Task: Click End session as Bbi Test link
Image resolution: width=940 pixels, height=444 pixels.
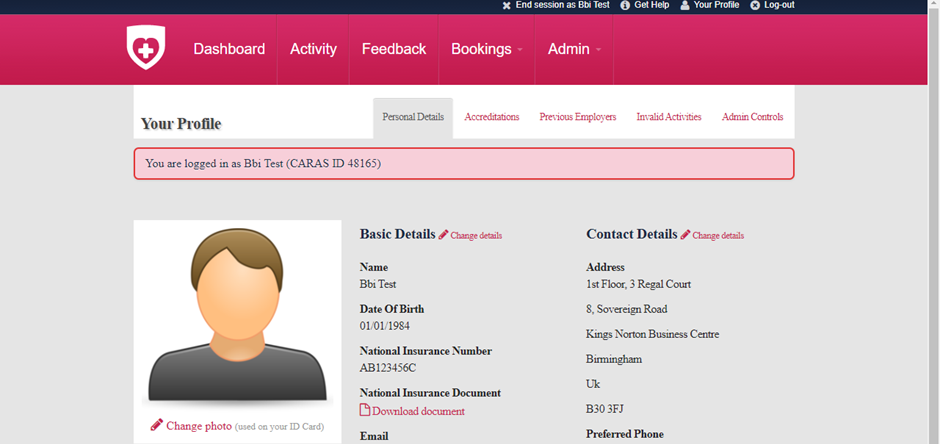Action: [x=562, y=5]
